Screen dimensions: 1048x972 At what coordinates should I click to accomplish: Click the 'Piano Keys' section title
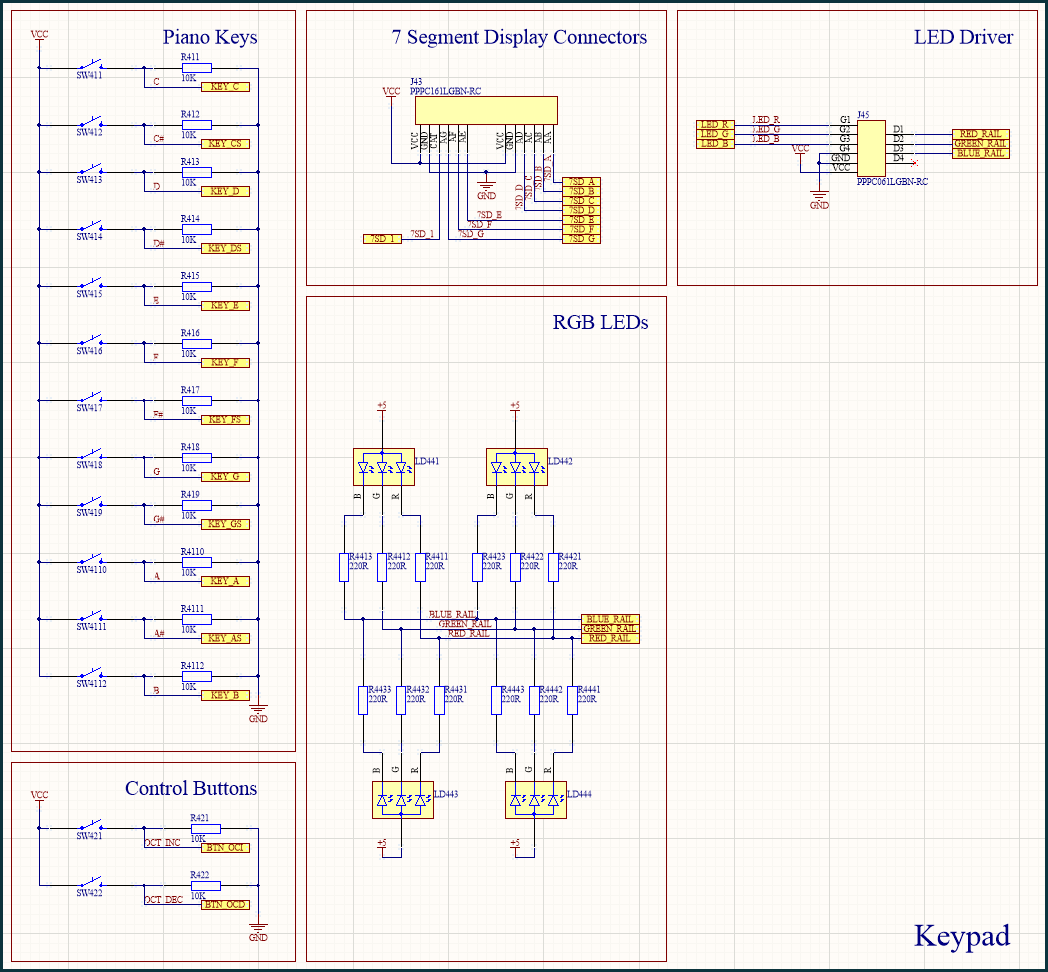210,37
